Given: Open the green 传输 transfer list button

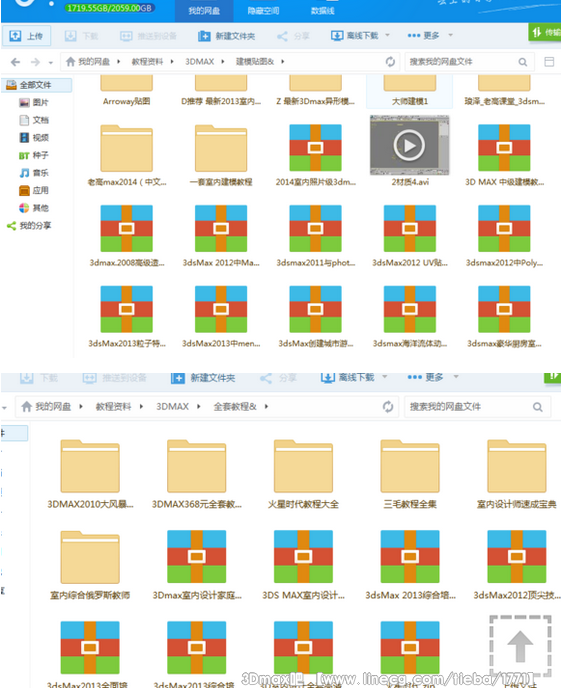Looking at the screenshot, I should coord(545,32).
